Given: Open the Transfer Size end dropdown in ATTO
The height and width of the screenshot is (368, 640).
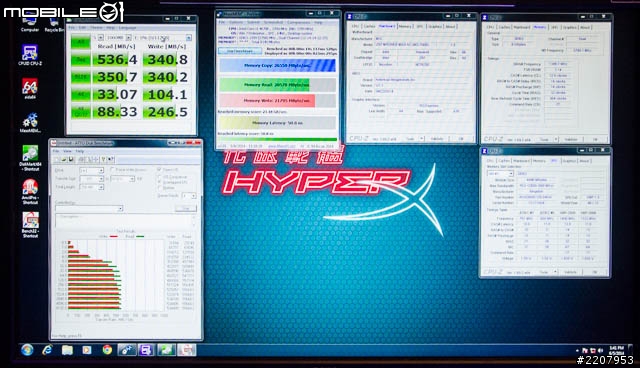Looking at the screenshot, I should pyautogui.click(x=122, y=179).
